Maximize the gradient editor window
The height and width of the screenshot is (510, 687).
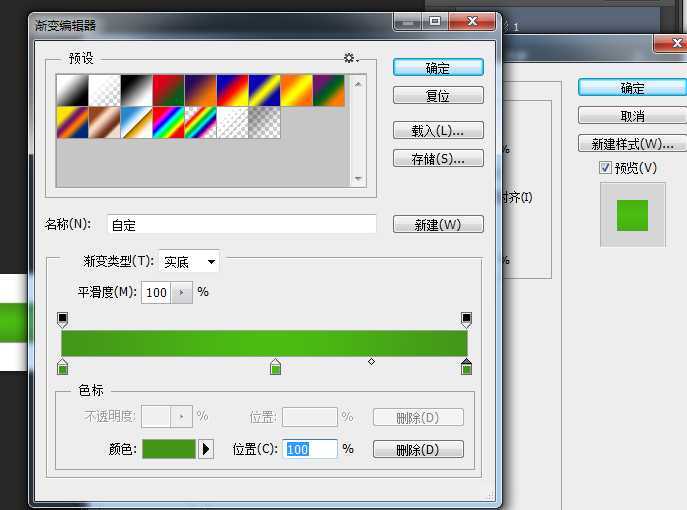(x=435, y=21)
